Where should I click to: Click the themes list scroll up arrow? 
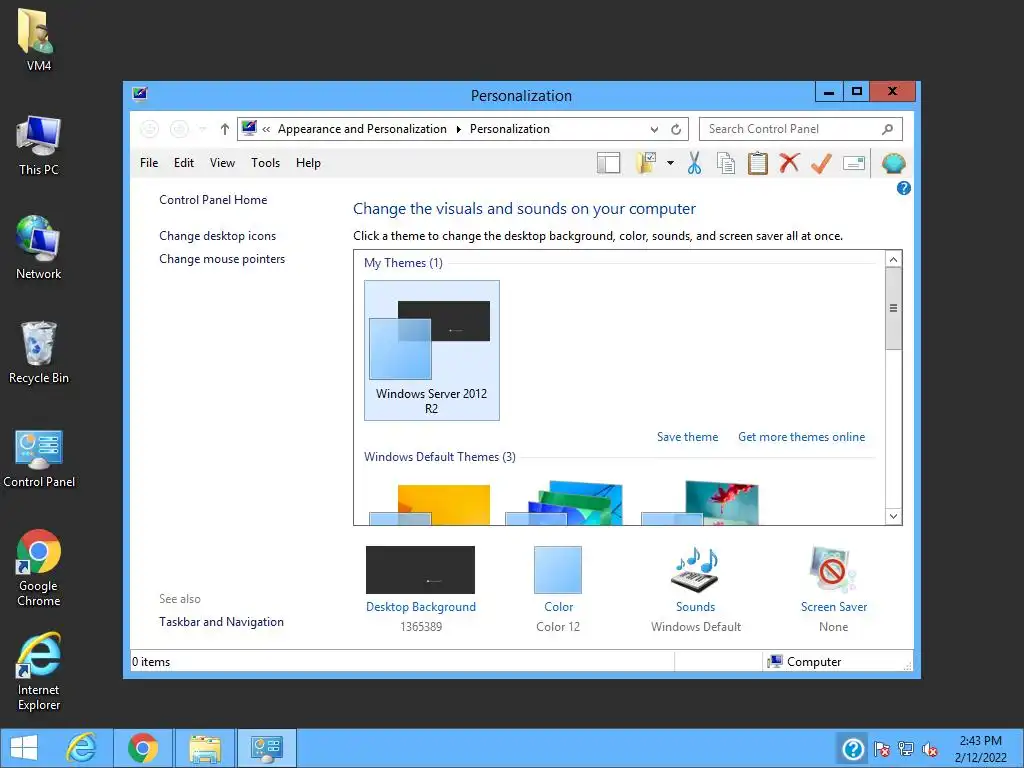point(893,259)
